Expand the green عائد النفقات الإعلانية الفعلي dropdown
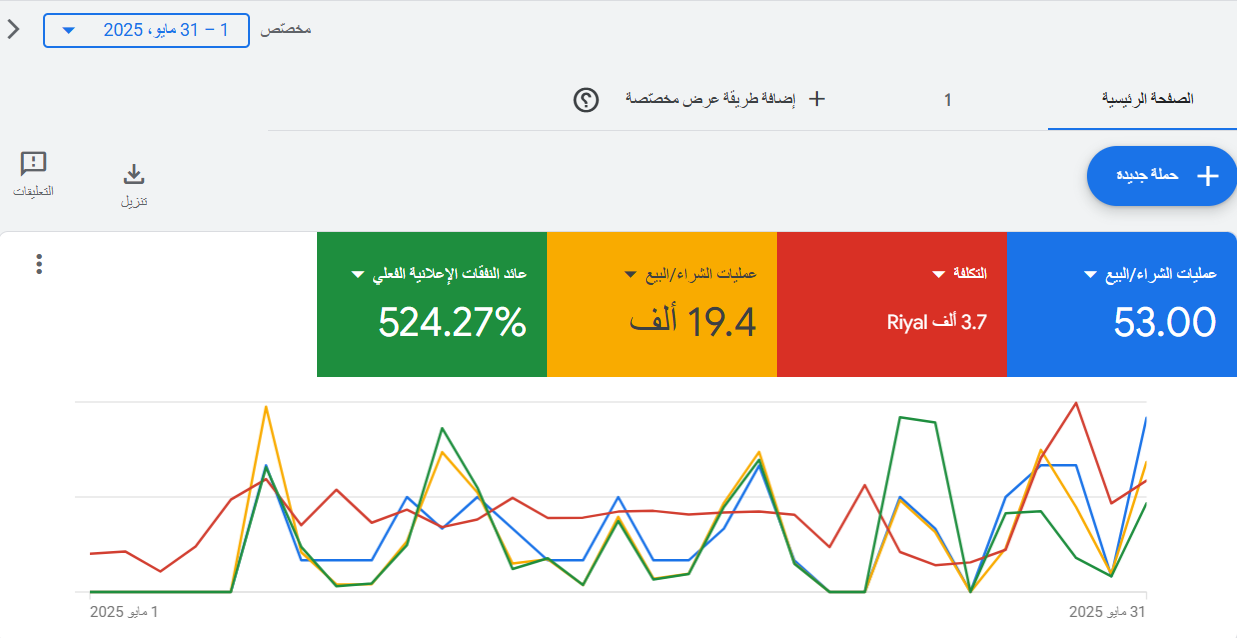Screen dimensions: 1237x638 point(358,274)
